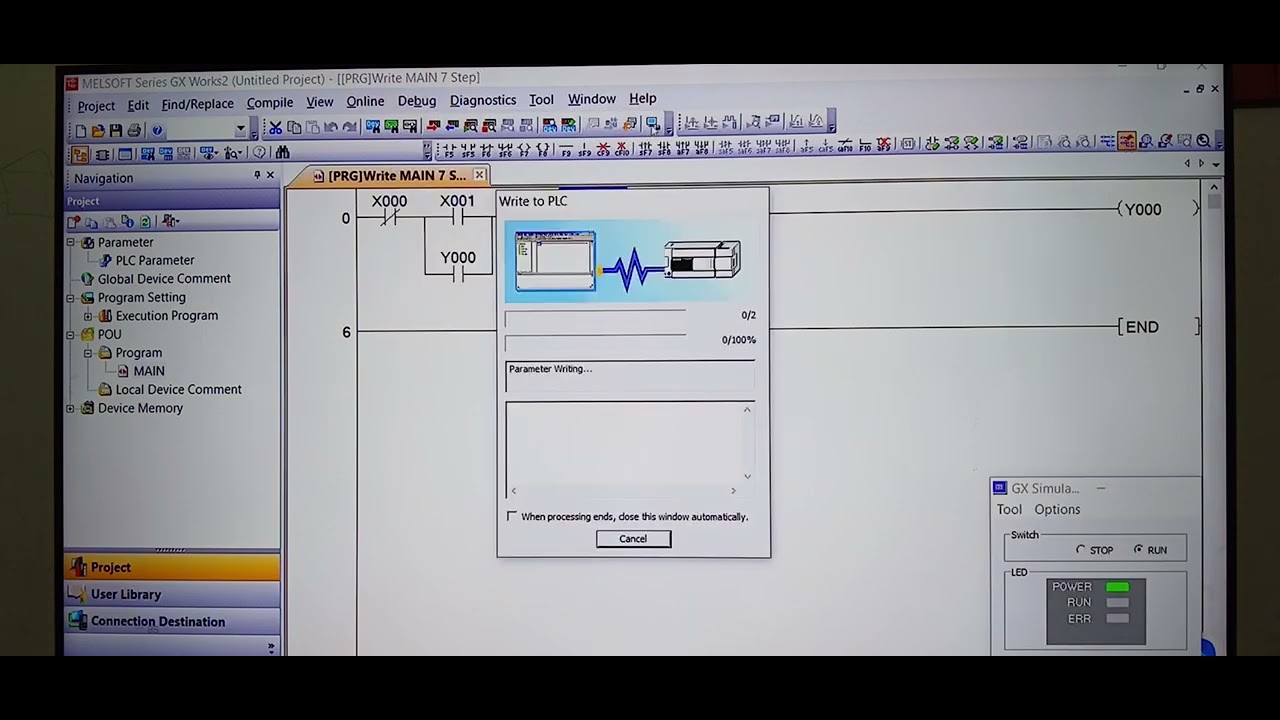Click the circled question-mark icon beside the binoculars
This screenshot has width=1280, height=720.
click(260, 153)
